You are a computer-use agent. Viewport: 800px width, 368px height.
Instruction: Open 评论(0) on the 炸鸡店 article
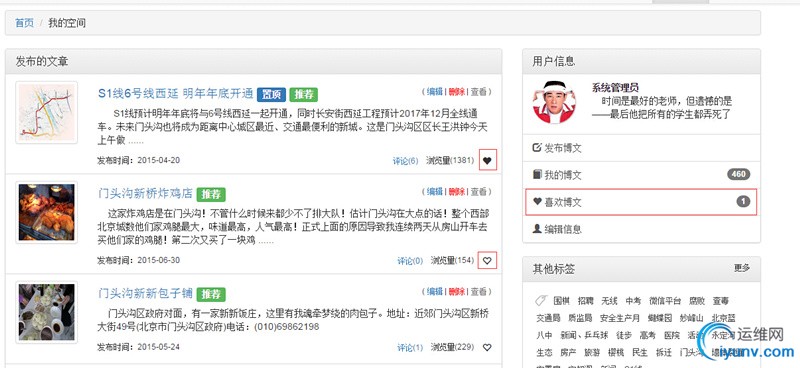pyautogui.click(x=410, y=261)
